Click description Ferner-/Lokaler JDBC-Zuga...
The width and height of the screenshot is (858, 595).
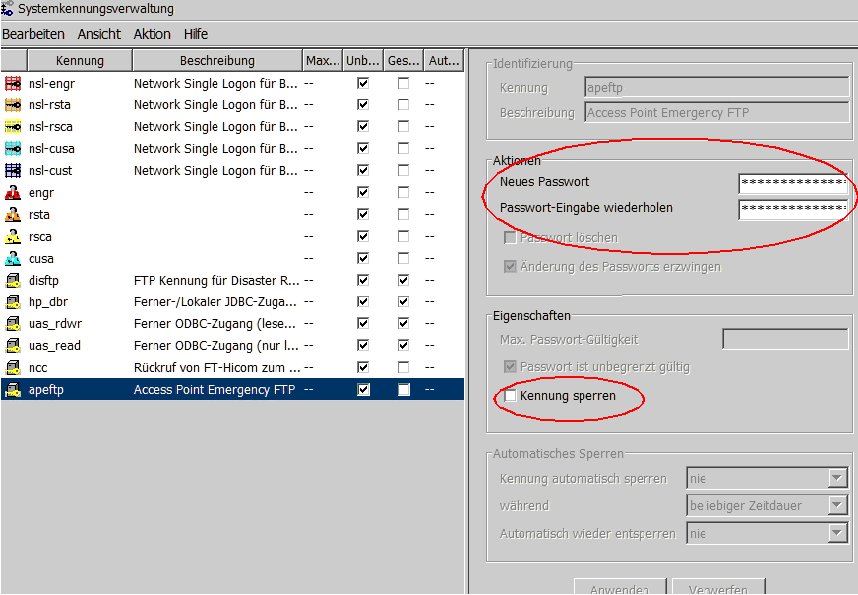tap(215, 302)
